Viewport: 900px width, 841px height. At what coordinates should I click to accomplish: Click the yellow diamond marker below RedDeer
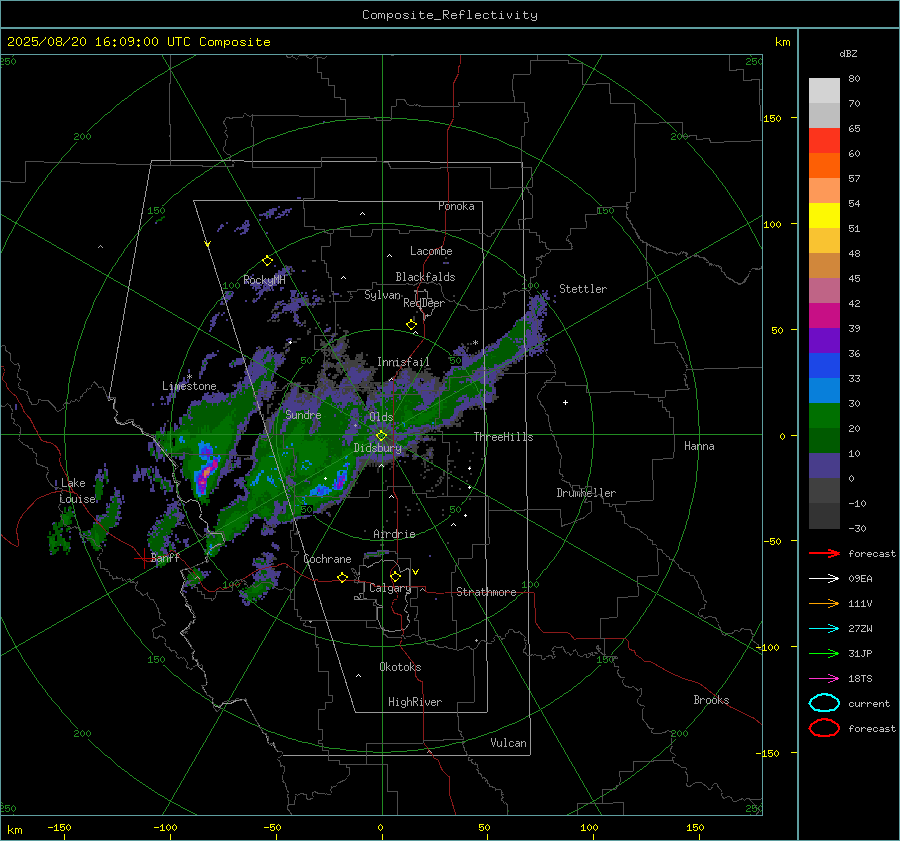coord(411,324)
